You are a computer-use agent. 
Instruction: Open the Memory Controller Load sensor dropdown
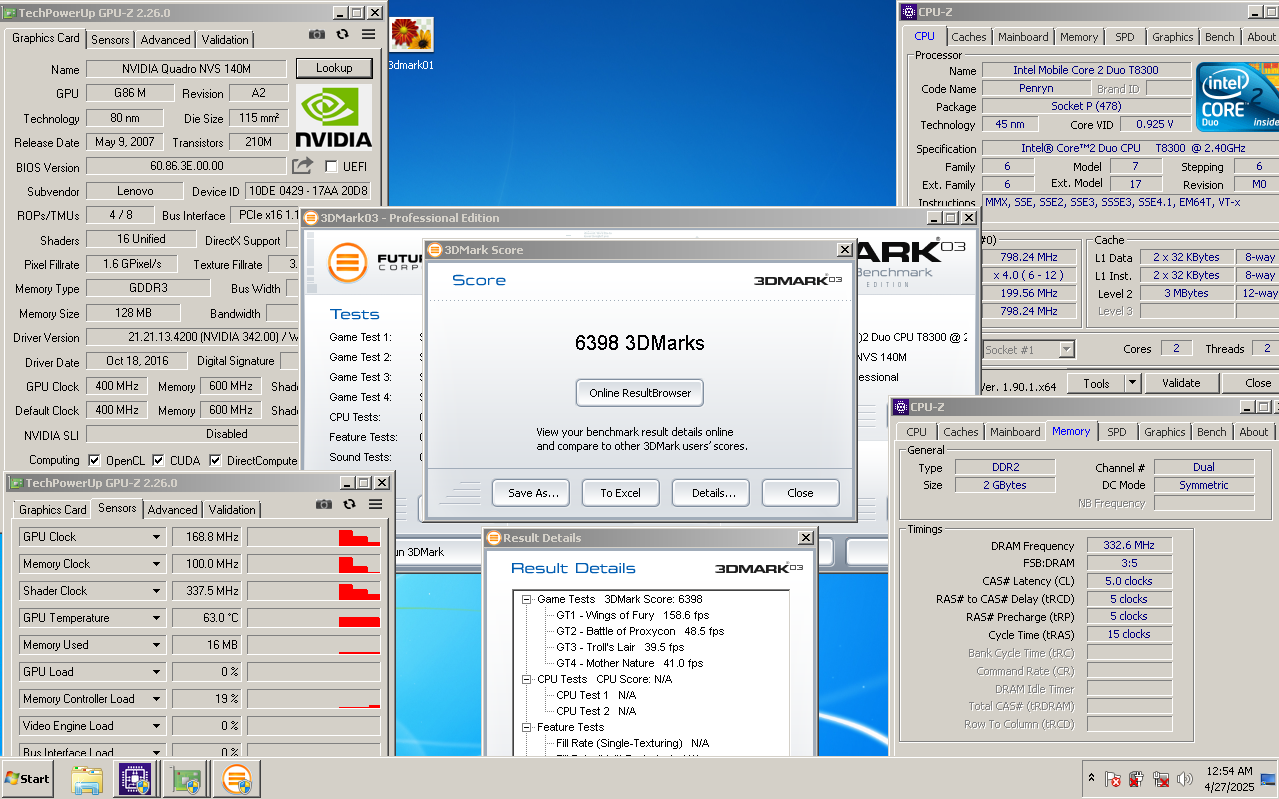pos(156,699)
